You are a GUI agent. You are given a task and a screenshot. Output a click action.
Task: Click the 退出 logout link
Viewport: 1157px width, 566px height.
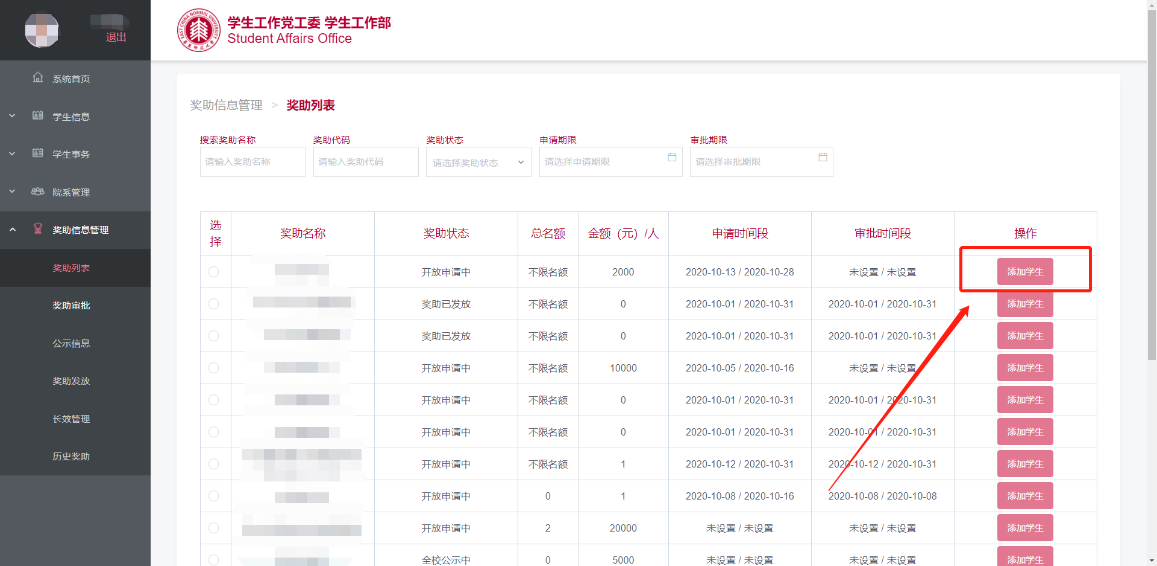116,37
